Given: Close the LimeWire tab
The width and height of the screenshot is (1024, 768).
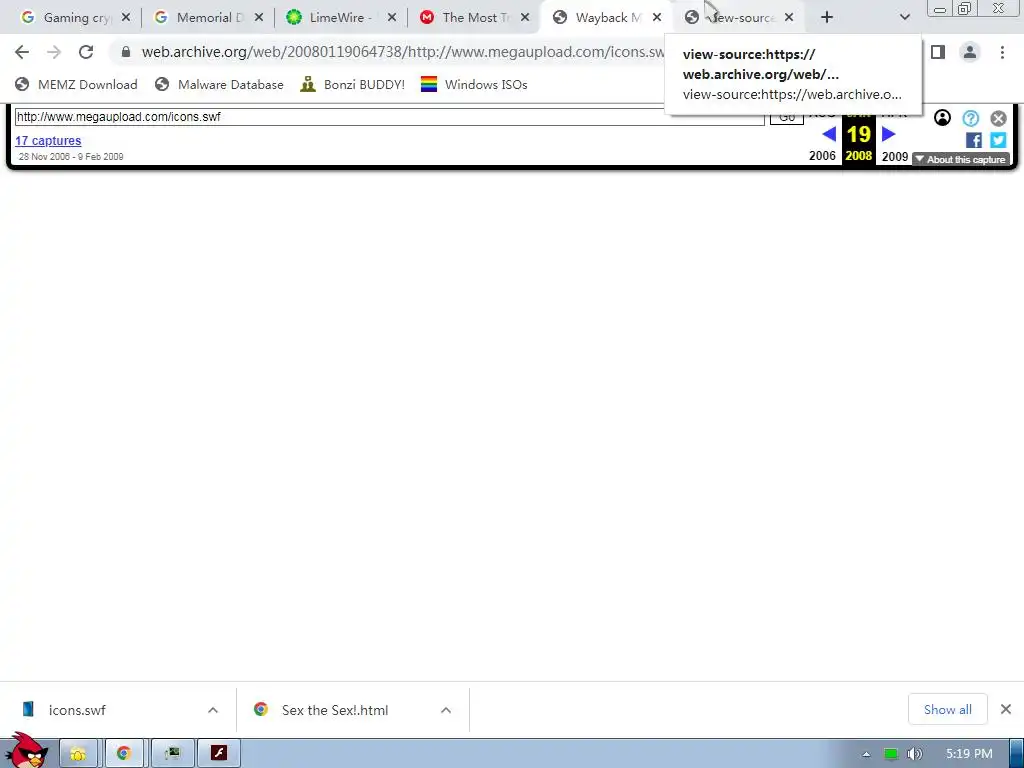Looking at the screenshot, I should point(392,18).
